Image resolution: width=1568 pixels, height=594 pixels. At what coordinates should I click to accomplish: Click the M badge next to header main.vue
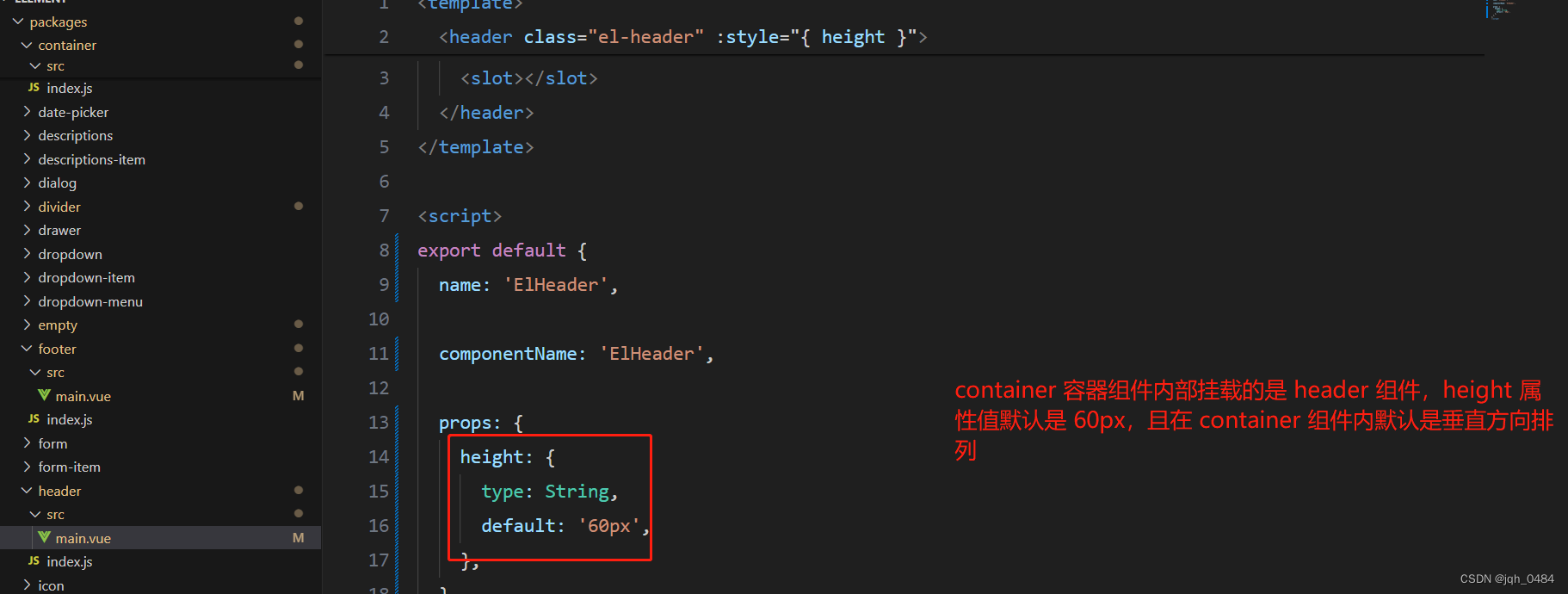click(298, 537)
